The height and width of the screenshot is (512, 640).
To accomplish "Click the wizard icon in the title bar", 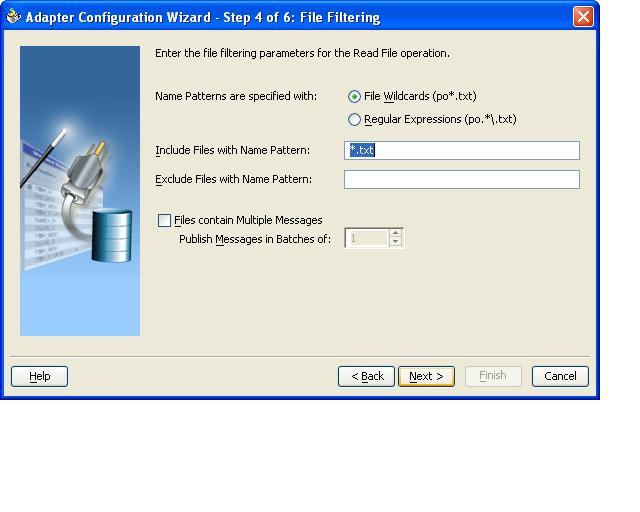I will (13, 17).
